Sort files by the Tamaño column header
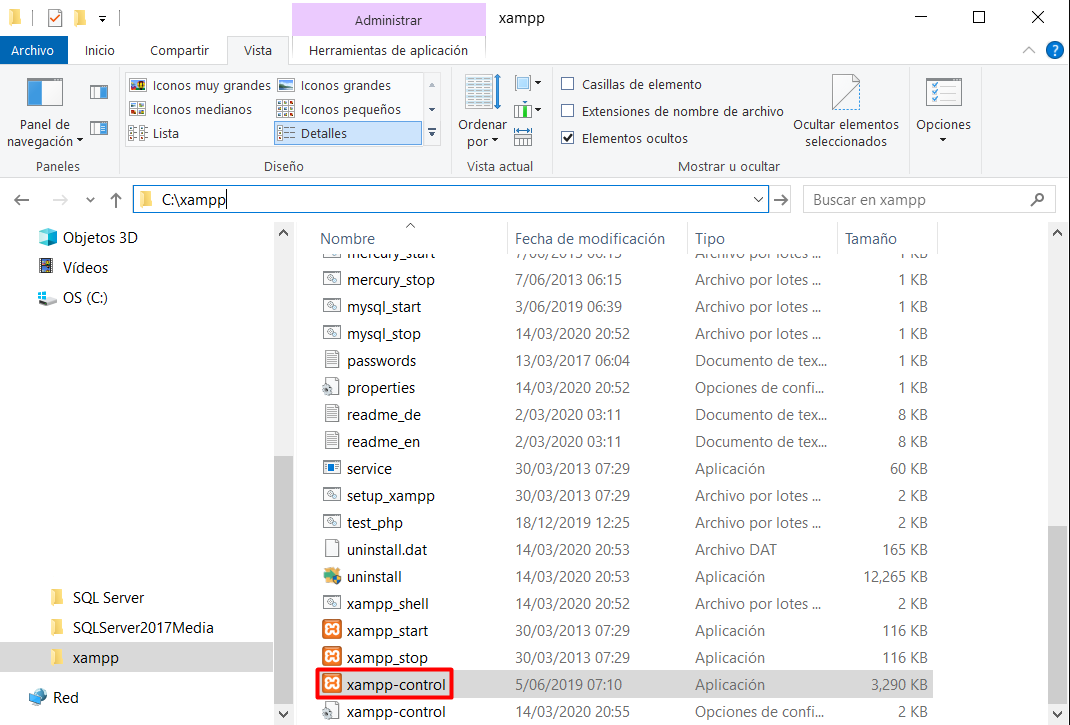1070x725 pixels. pos(870,239)
